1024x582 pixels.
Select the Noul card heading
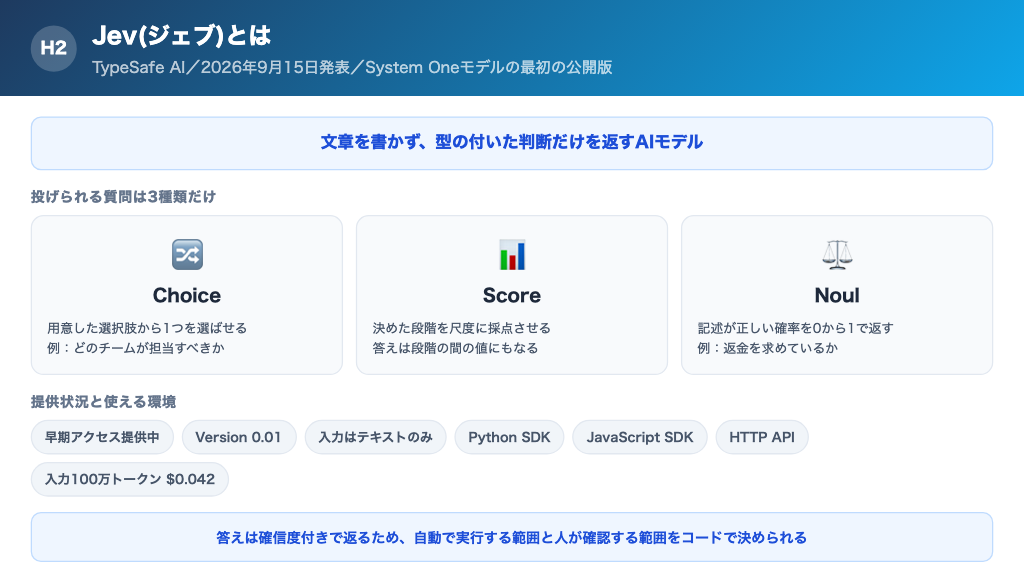pyautogui.click(x=837, y=295)
